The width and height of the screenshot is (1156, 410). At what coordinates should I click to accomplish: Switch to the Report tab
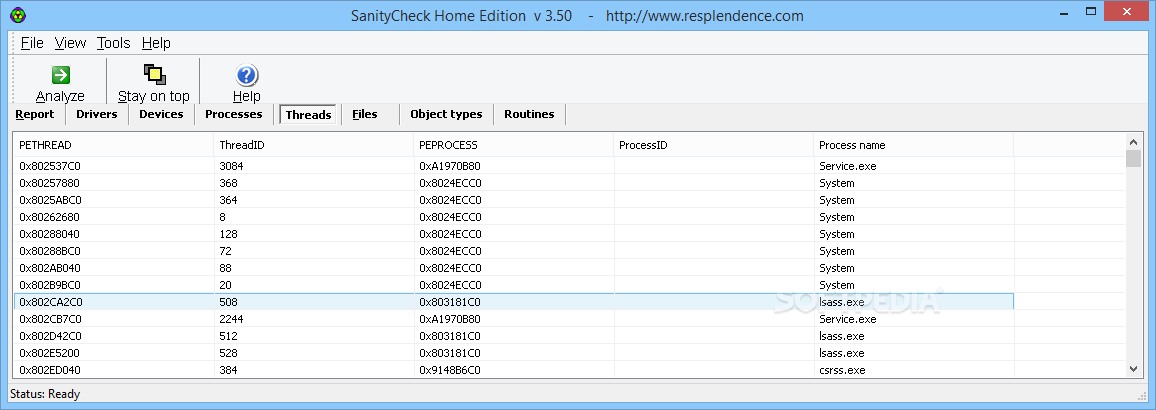point(35,114)
